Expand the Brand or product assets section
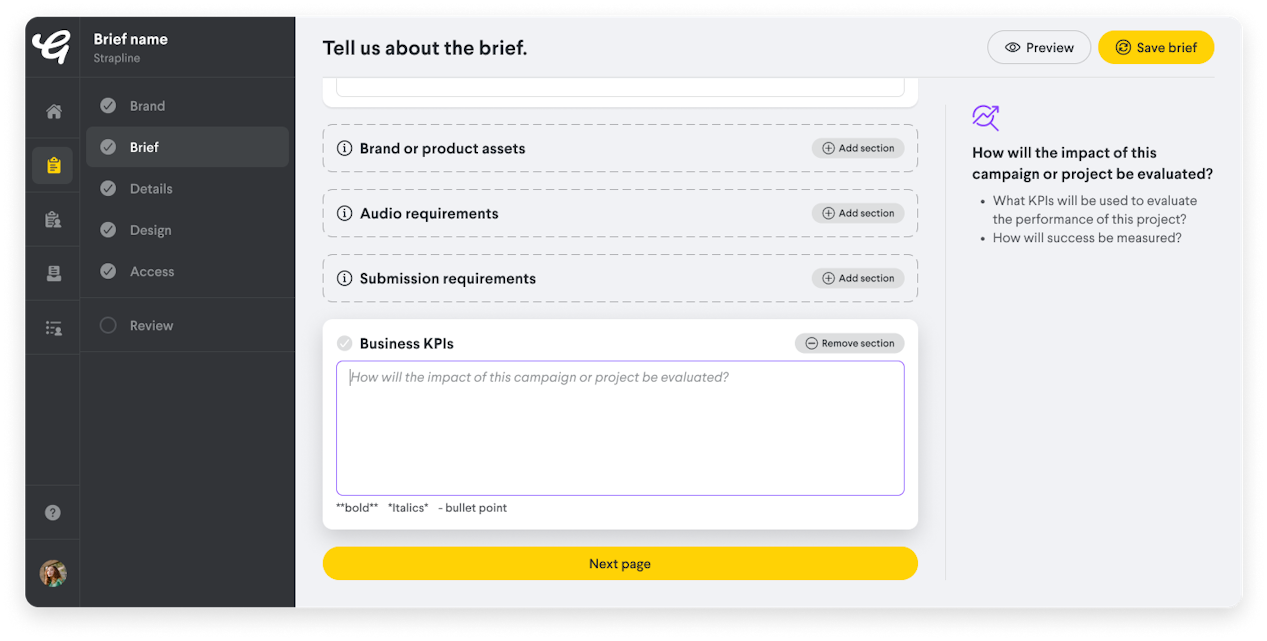1267x641 pixels. click(858, 147)
